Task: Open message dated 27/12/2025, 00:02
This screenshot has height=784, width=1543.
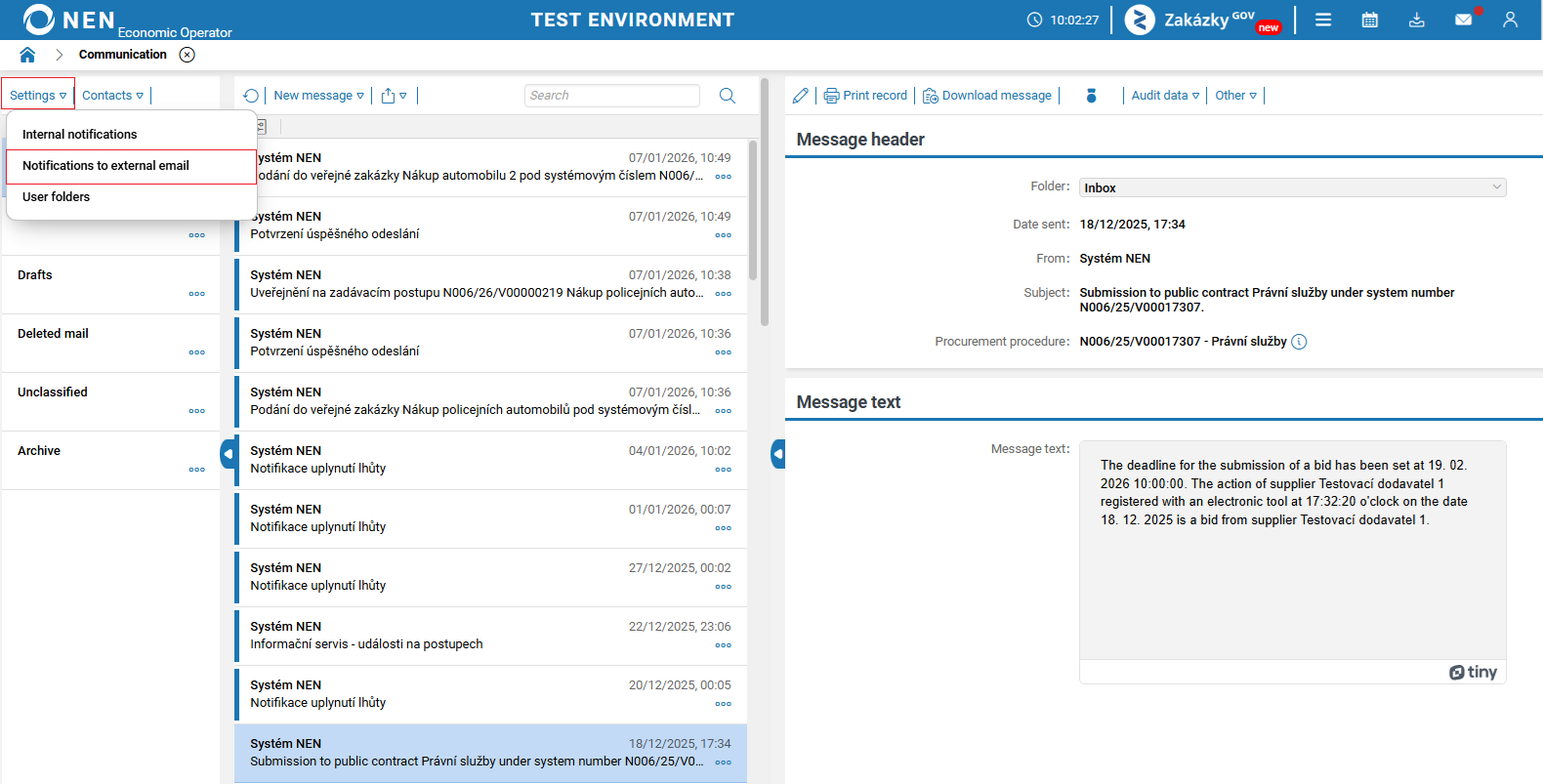Action: pos(490,577)
